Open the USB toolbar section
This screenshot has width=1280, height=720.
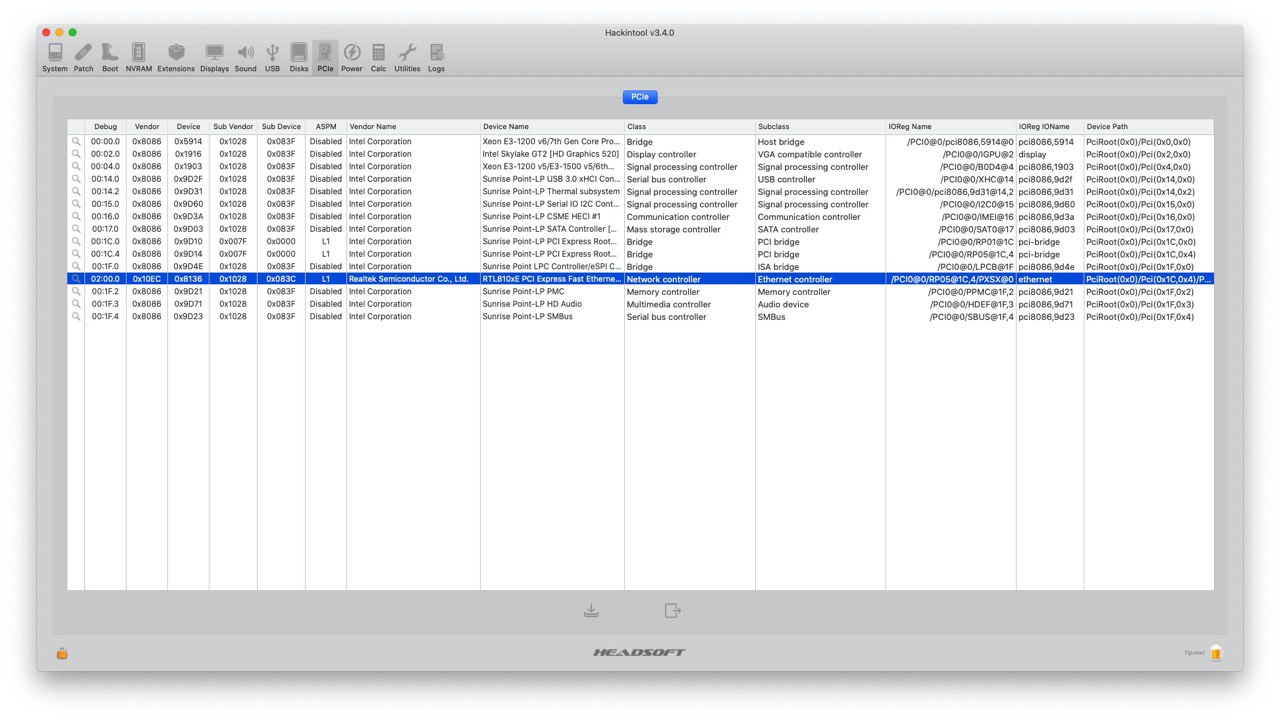[272, 57]
